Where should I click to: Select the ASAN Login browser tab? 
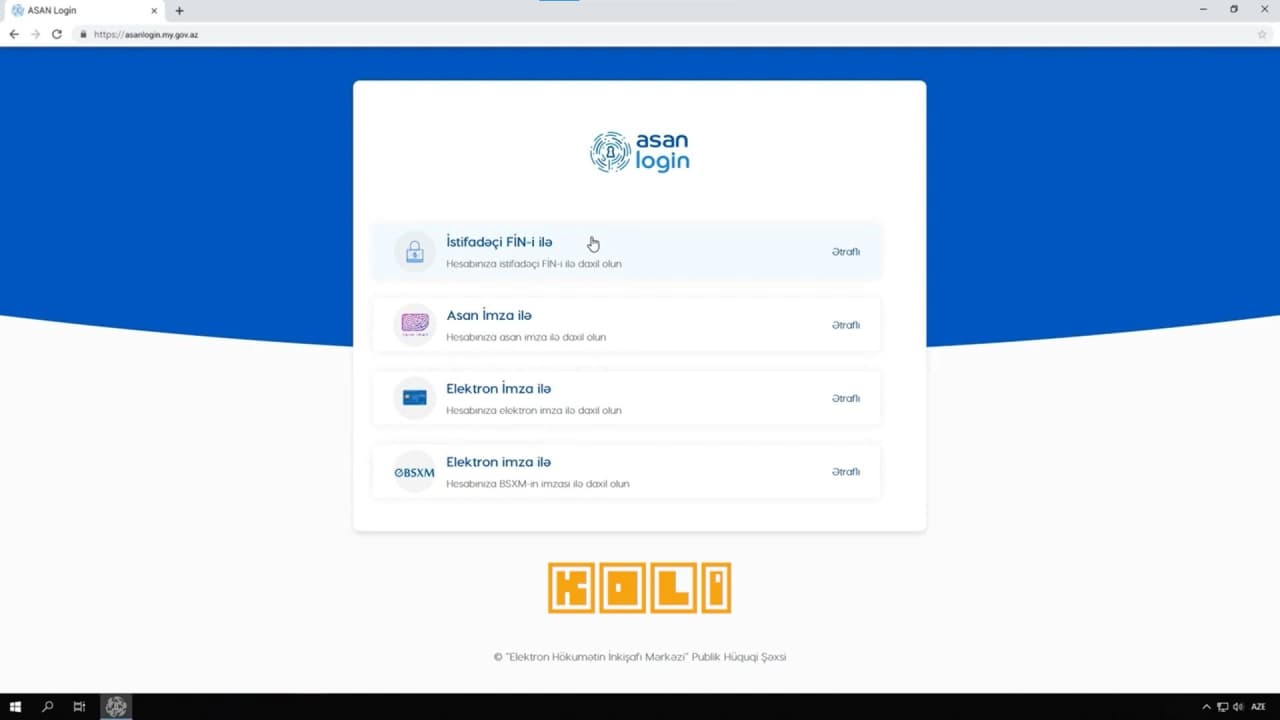84,10
